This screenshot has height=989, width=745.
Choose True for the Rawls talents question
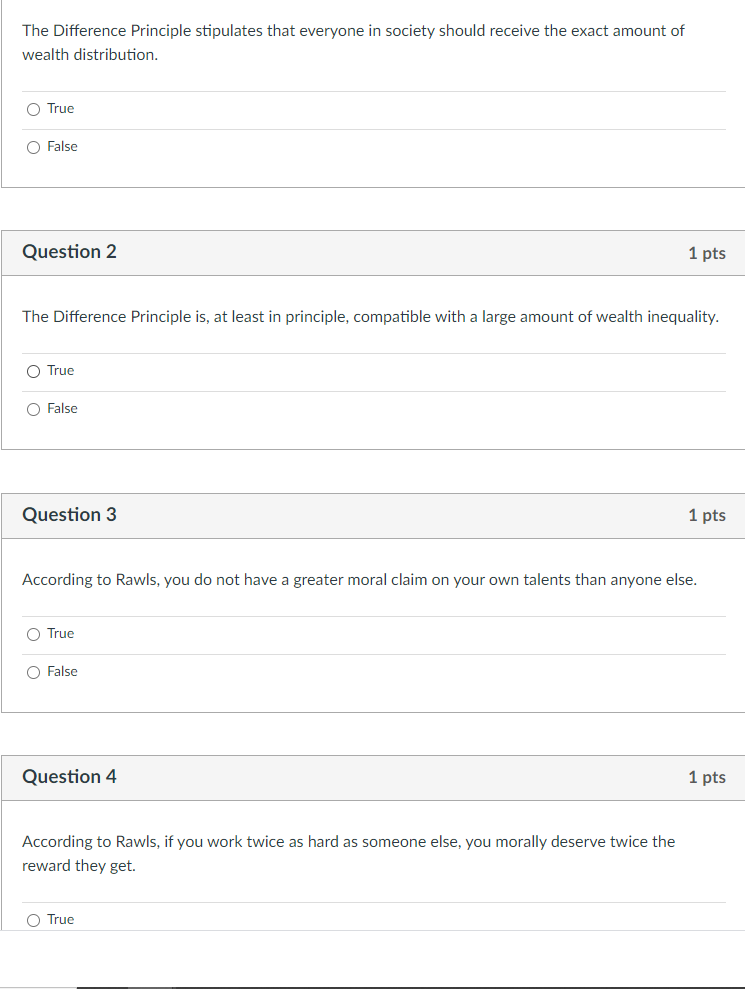(33, 633)
